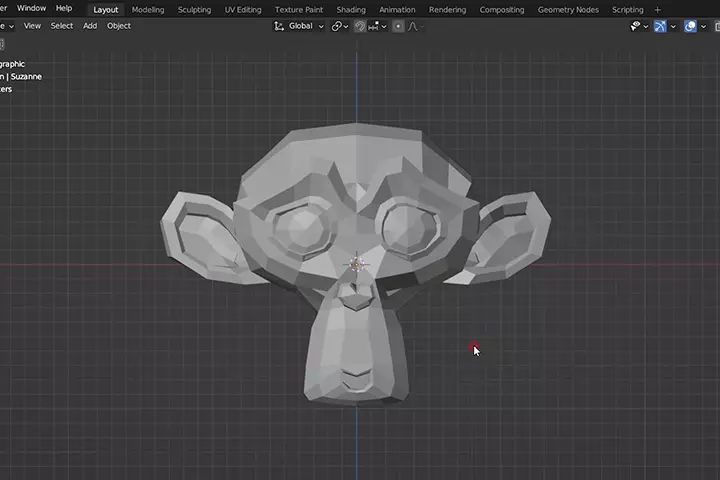Click the transform orientation axes icon
The height and width of the screenshot is (480, 720).
click(279, 26)
